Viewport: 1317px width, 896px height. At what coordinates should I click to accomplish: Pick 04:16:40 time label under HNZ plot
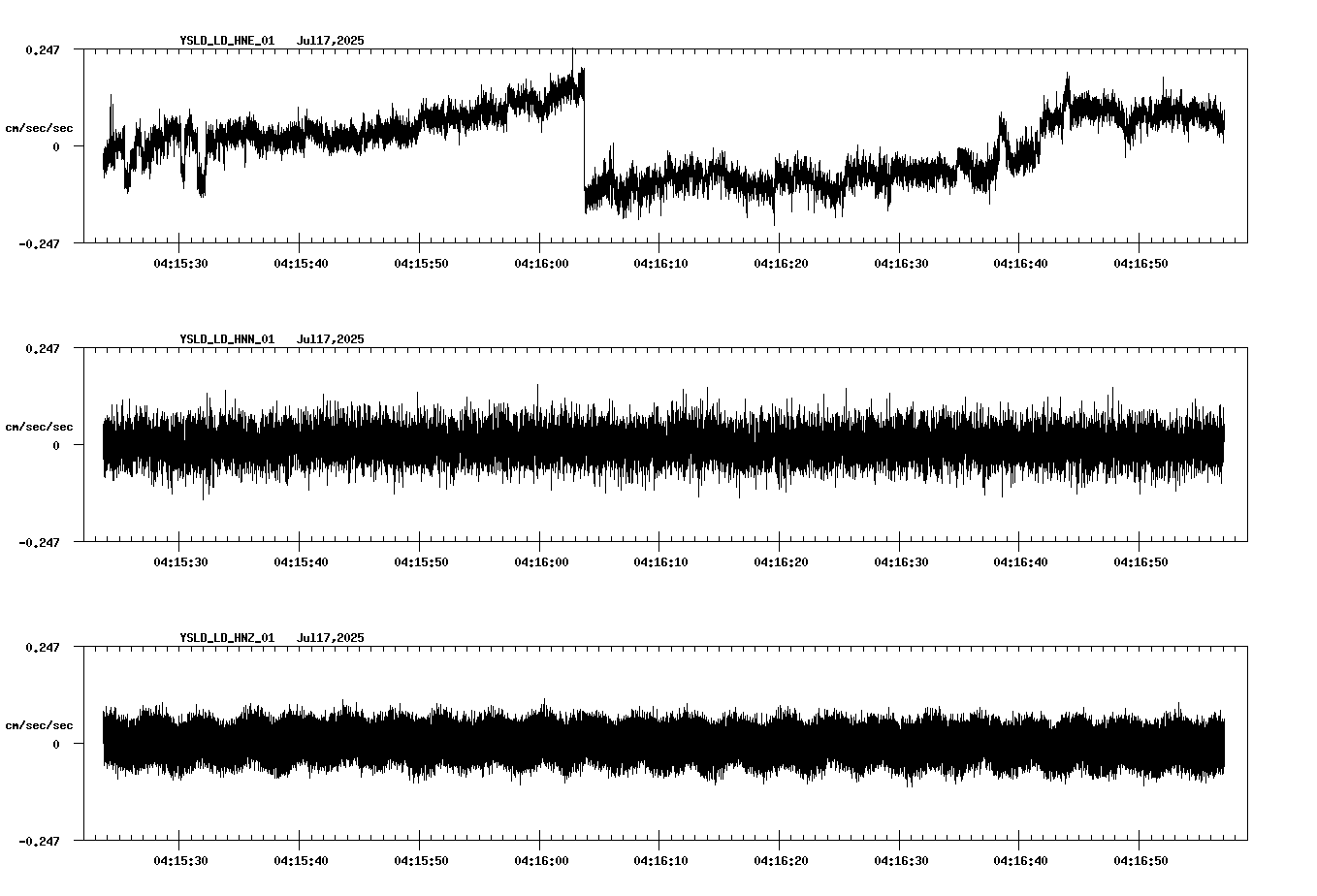[x=1020, y=861]
